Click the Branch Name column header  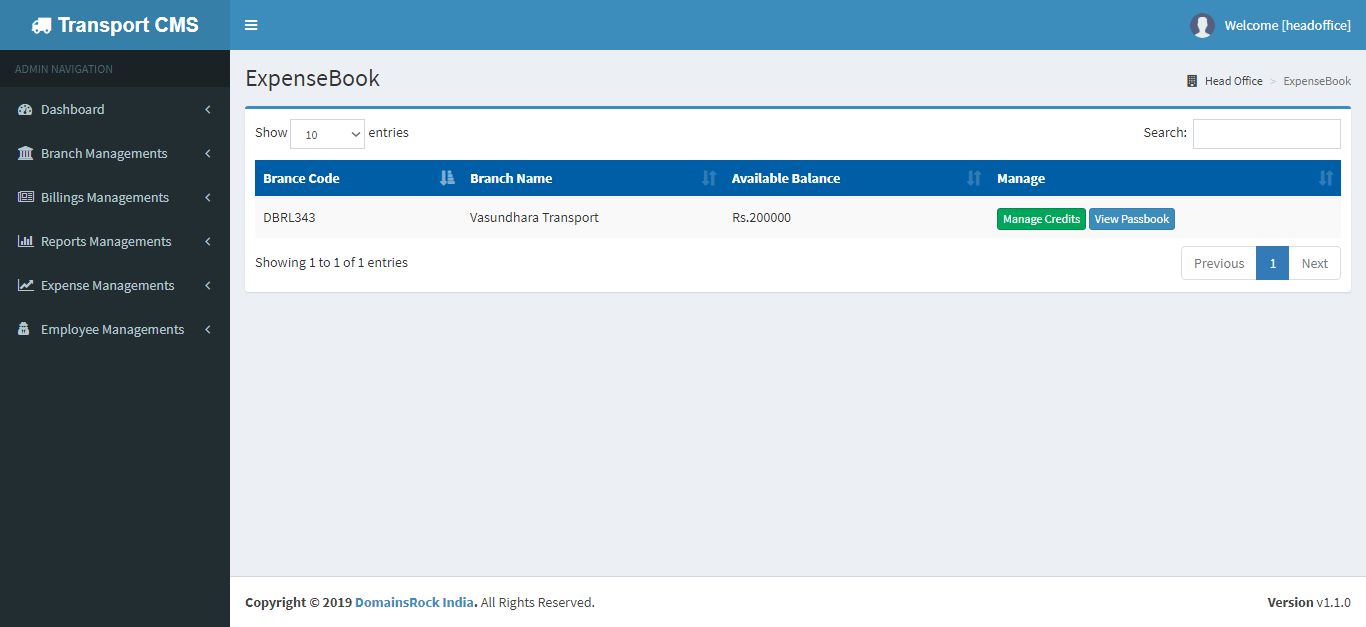593,178
